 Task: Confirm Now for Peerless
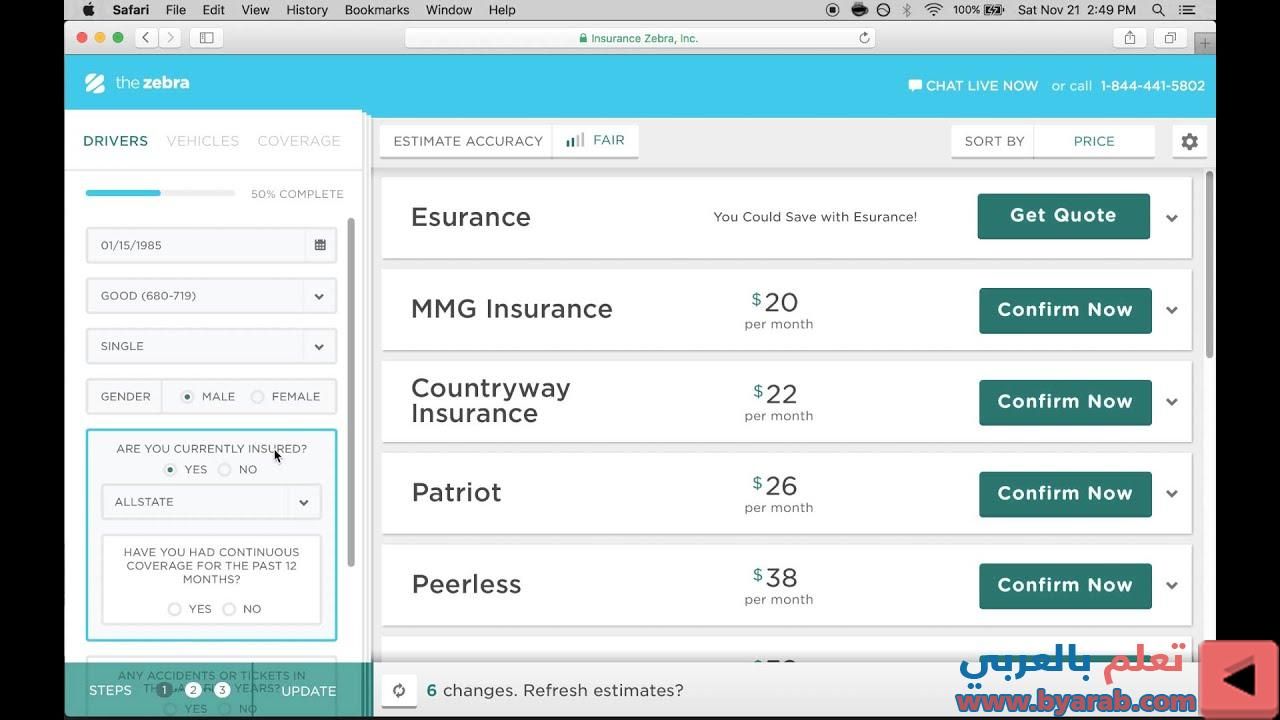pos(1065,586)
